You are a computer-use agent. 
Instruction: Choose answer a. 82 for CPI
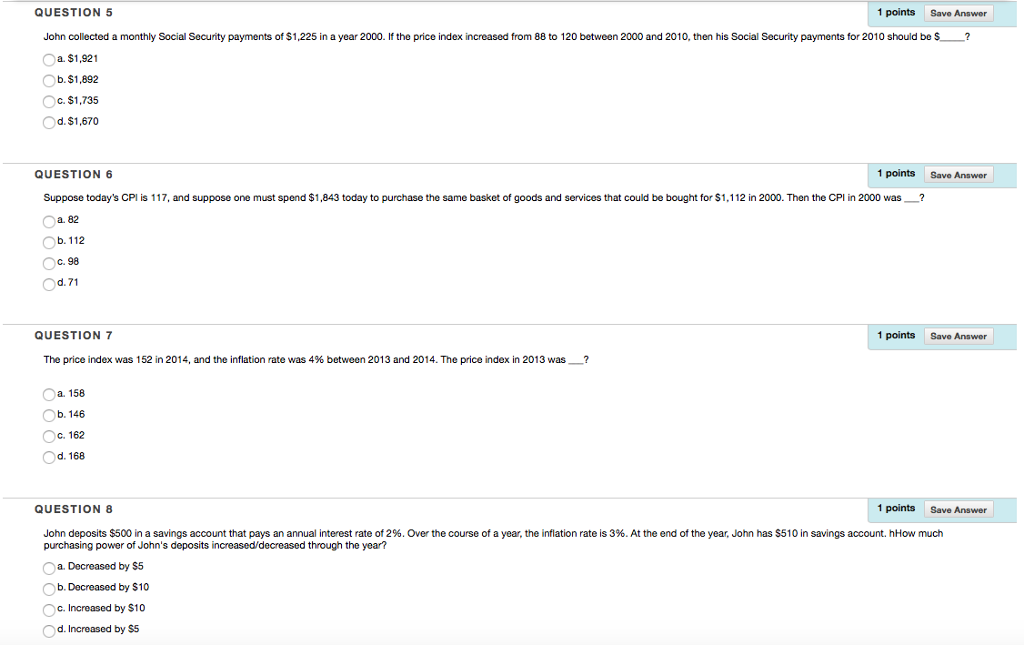coord(48,220)
